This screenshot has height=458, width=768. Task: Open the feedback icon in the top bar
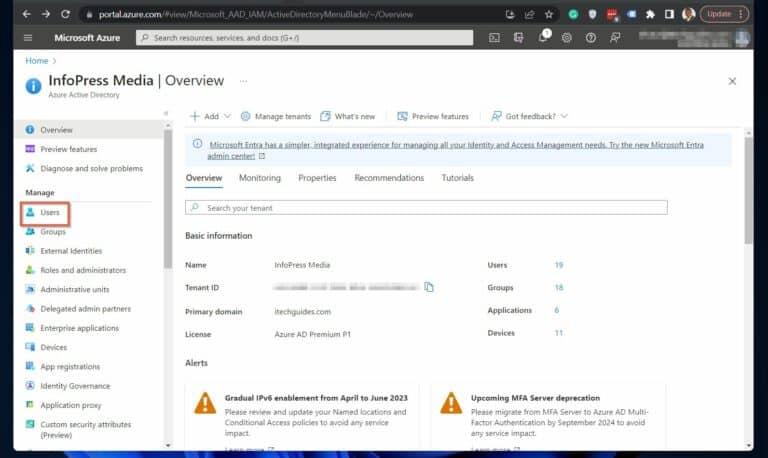(615, 38)
